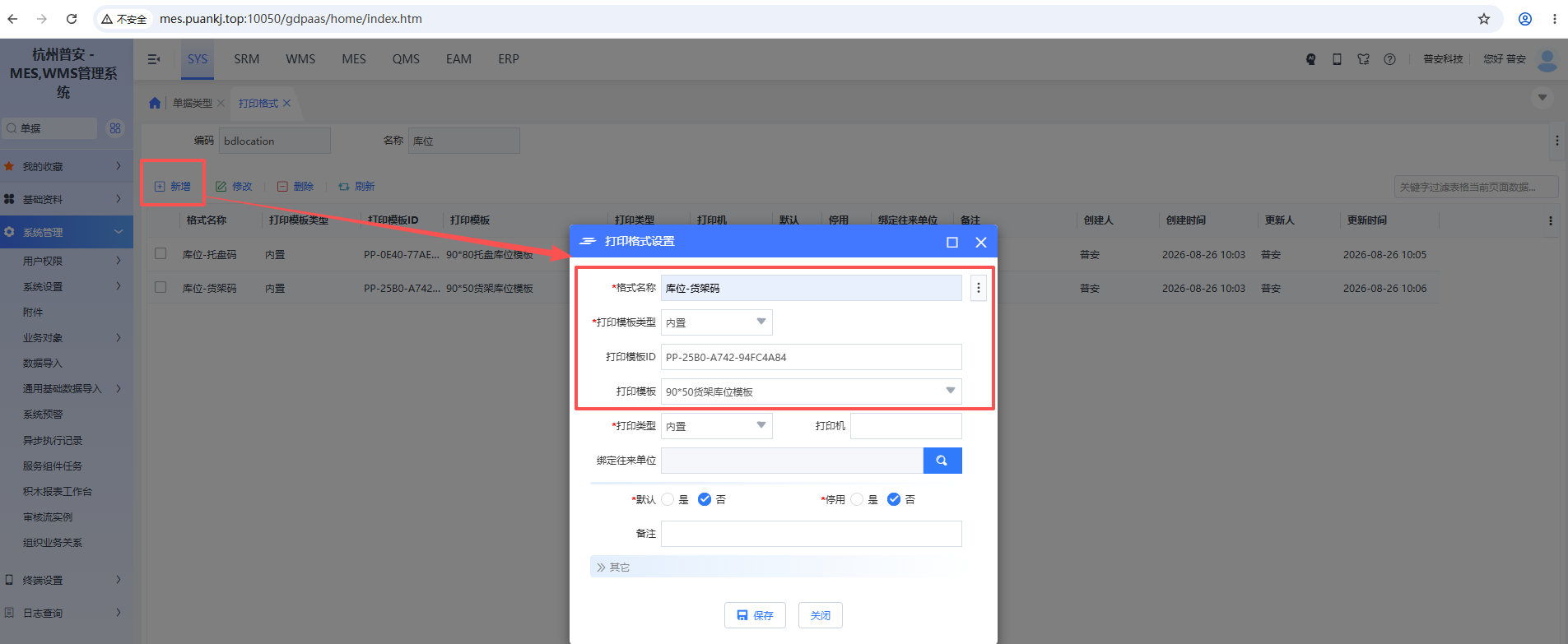Open help question mark icon
The image size is (1568, 644).
coord(1389,59)
